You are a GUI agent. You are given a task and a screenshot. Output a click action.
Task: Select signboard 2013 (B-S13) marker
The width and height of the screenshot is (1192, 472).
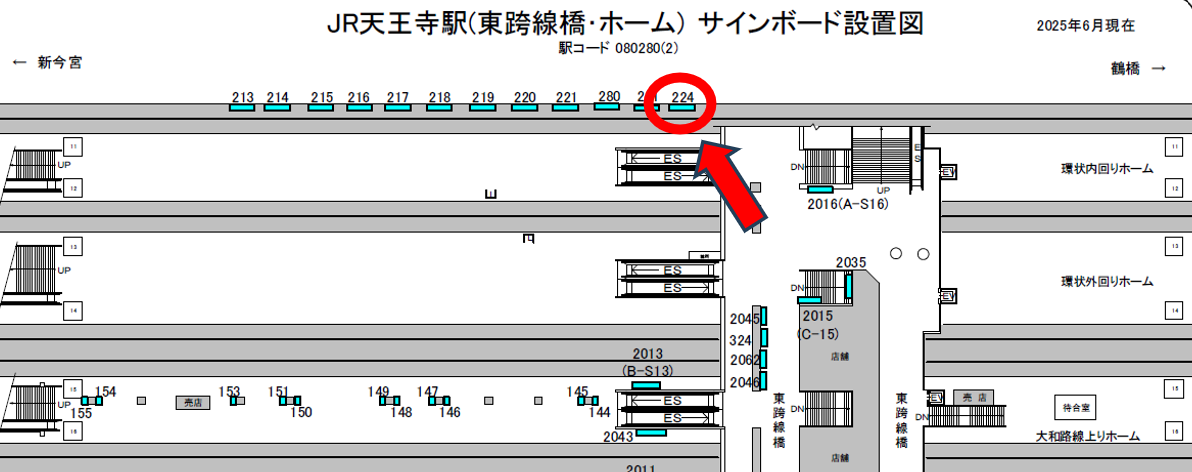tap(647, 385)
